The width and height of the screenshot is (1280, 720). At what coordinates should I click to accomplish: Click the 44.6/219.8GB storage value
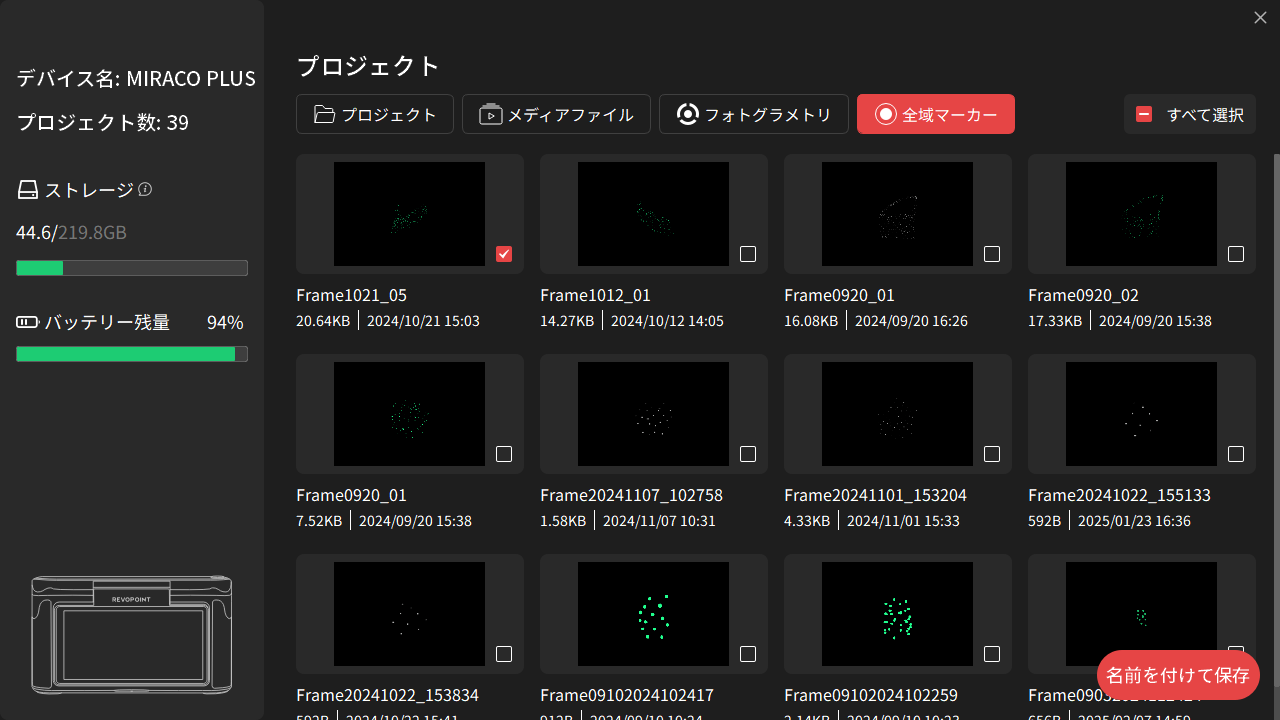coord(71,232)
